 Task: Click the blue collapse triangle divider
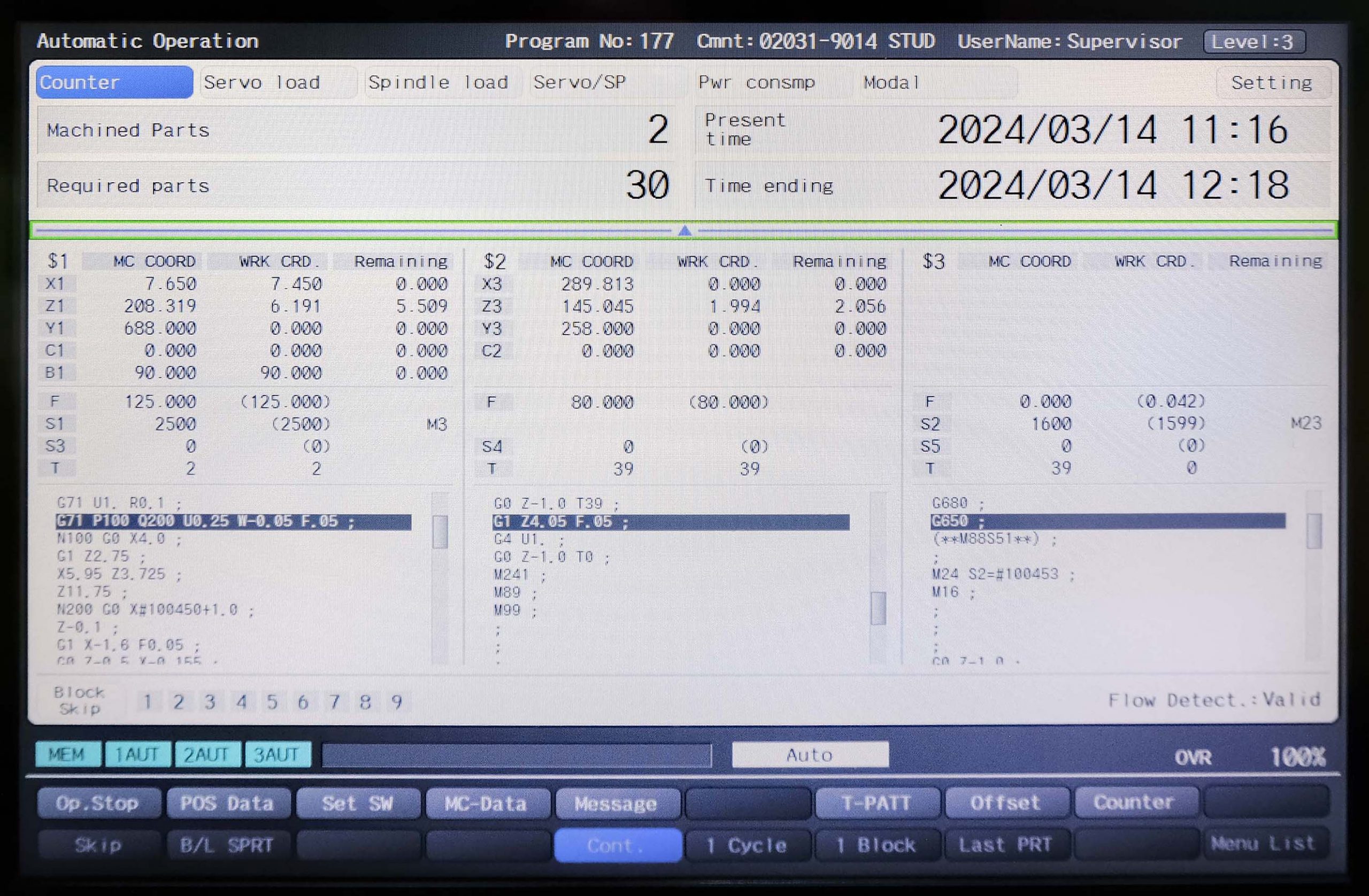684,230
